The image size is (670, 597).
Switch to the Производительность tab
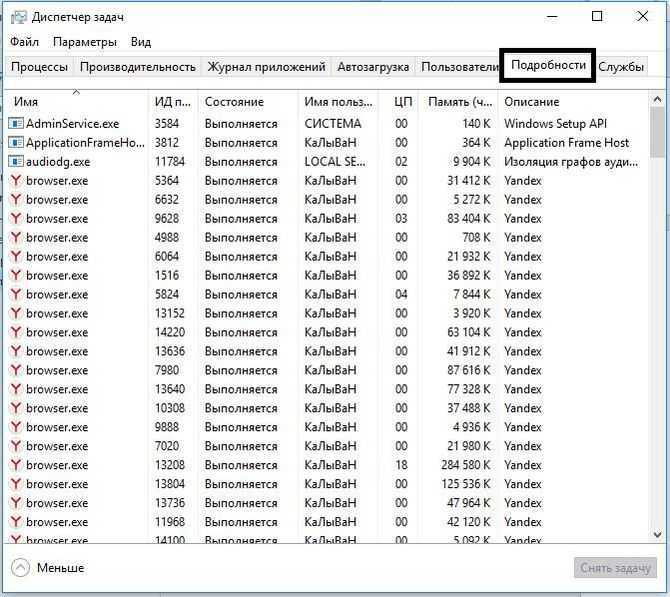pyautogui.click(x=138, y=67)
